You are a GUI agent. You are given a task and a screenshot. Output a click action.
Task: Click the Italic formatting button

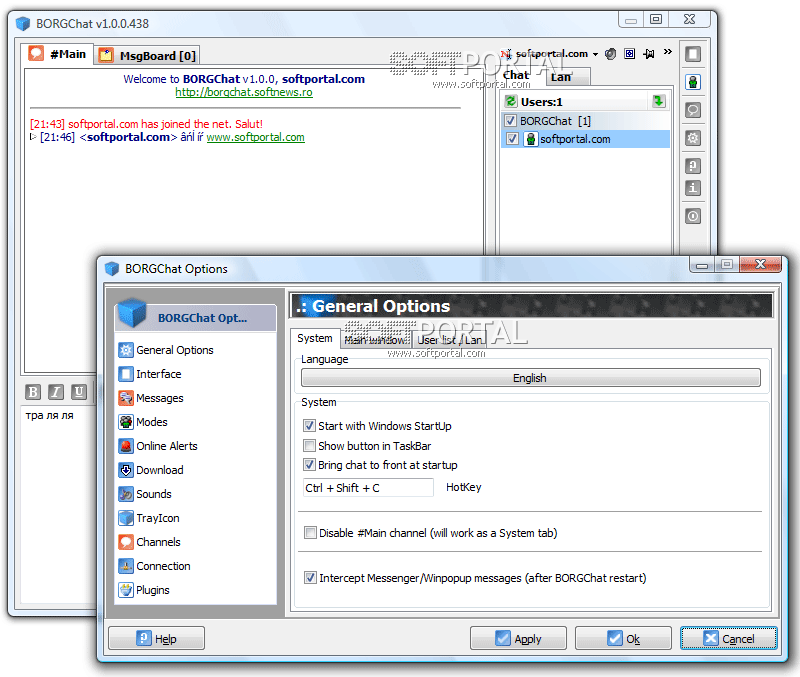[x=56, y=392]
